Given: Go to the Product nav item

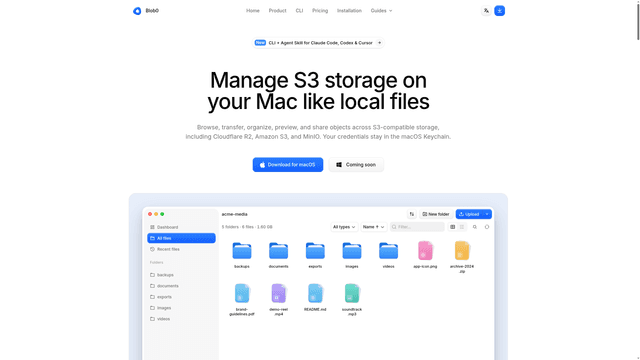Looking at the screenshot, I should [x=277, y=11].
